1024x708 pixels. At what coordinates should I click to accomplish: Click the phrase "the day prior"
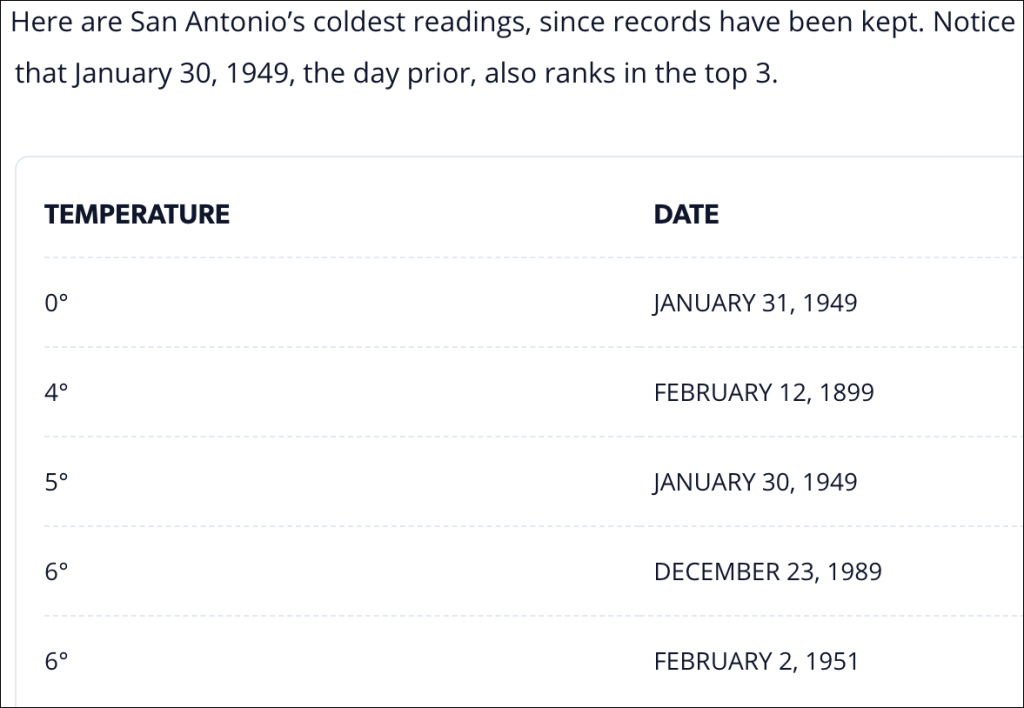[387, 75]
